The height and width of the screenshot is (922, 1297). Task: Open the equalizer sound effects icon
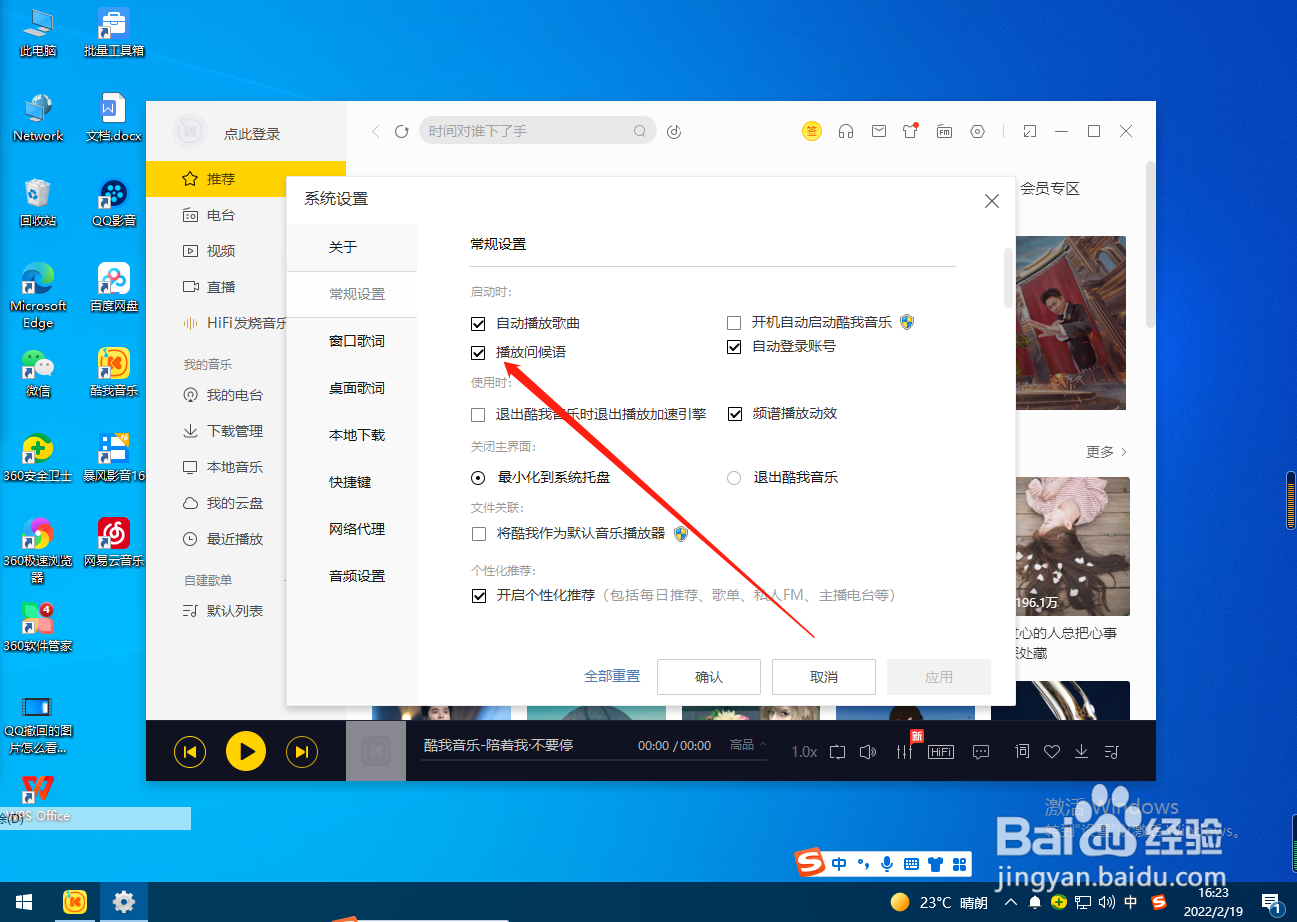coord(906,751)
